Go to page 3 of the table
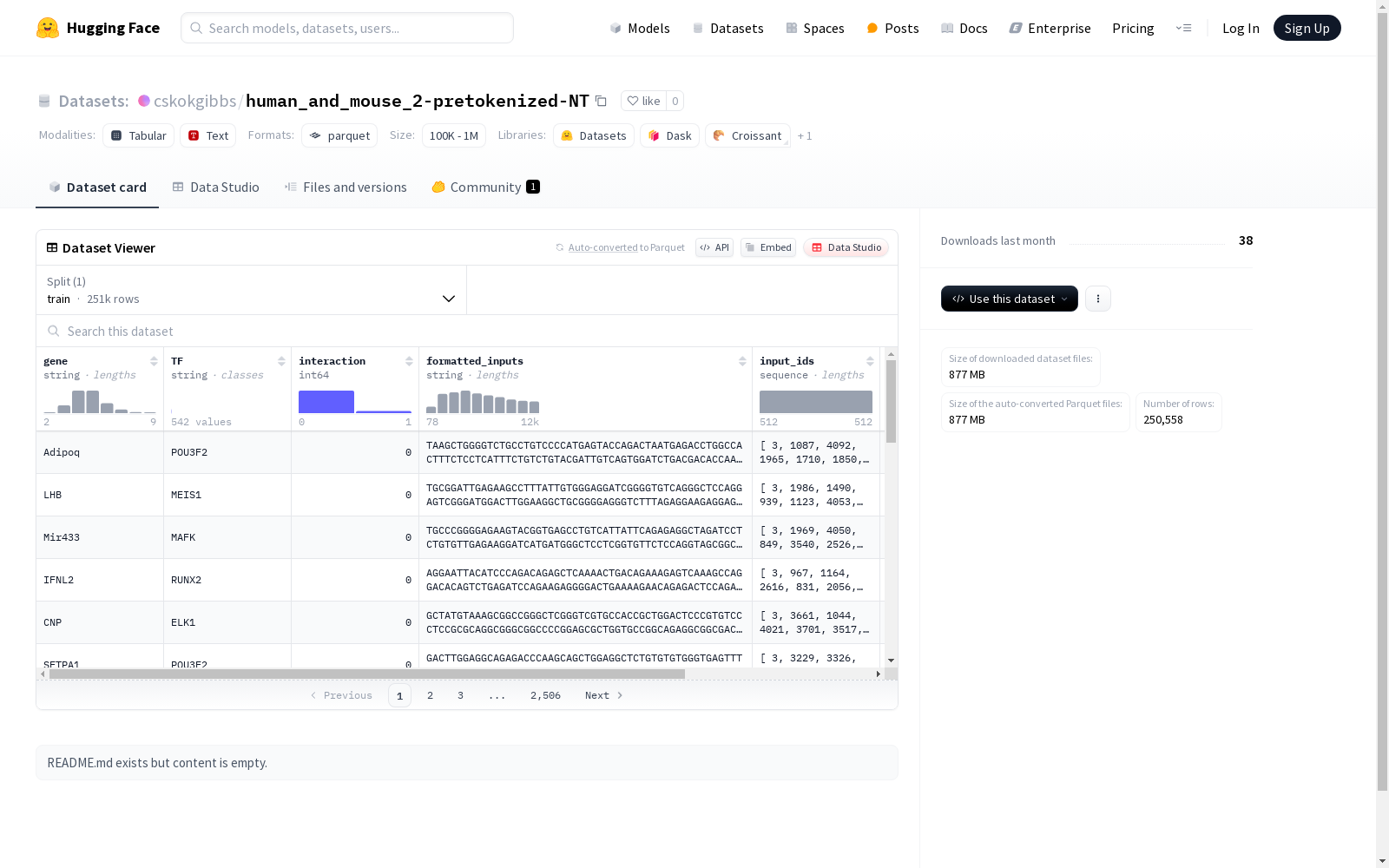 point(460,695)
